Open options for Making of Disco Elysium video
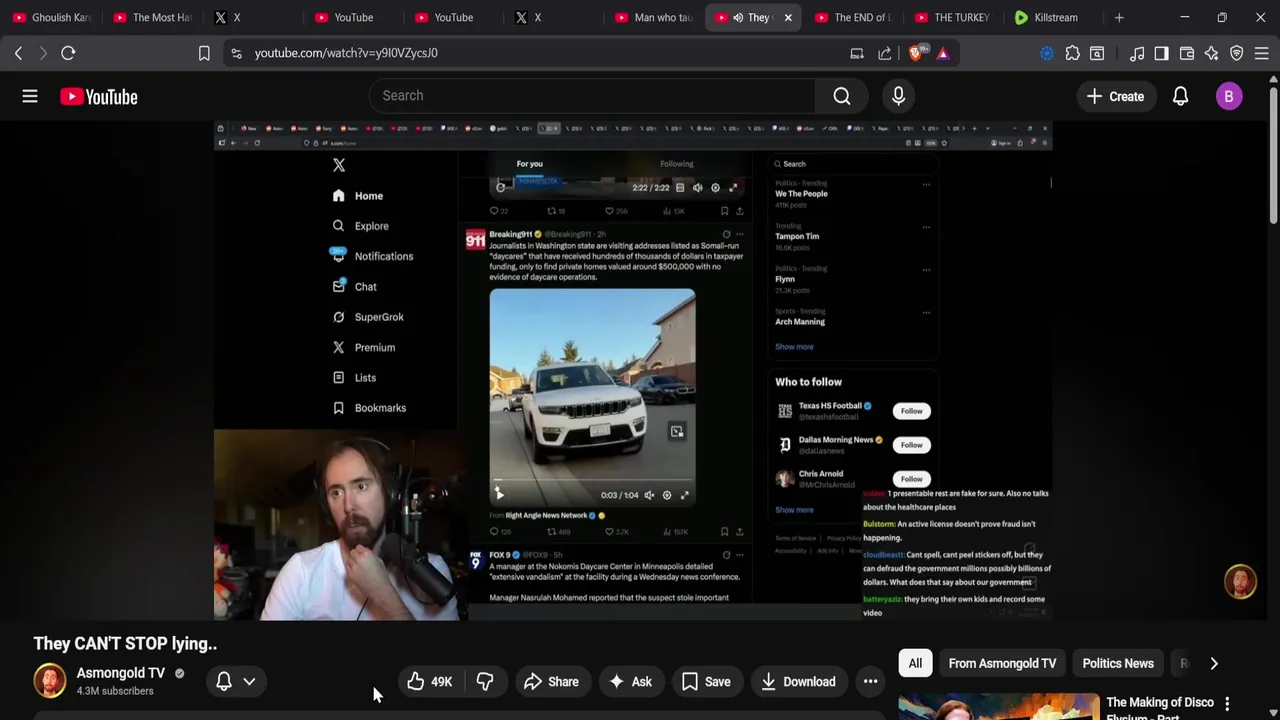The width and height of the screenshot is (1280, 720). pos(1227,704)
